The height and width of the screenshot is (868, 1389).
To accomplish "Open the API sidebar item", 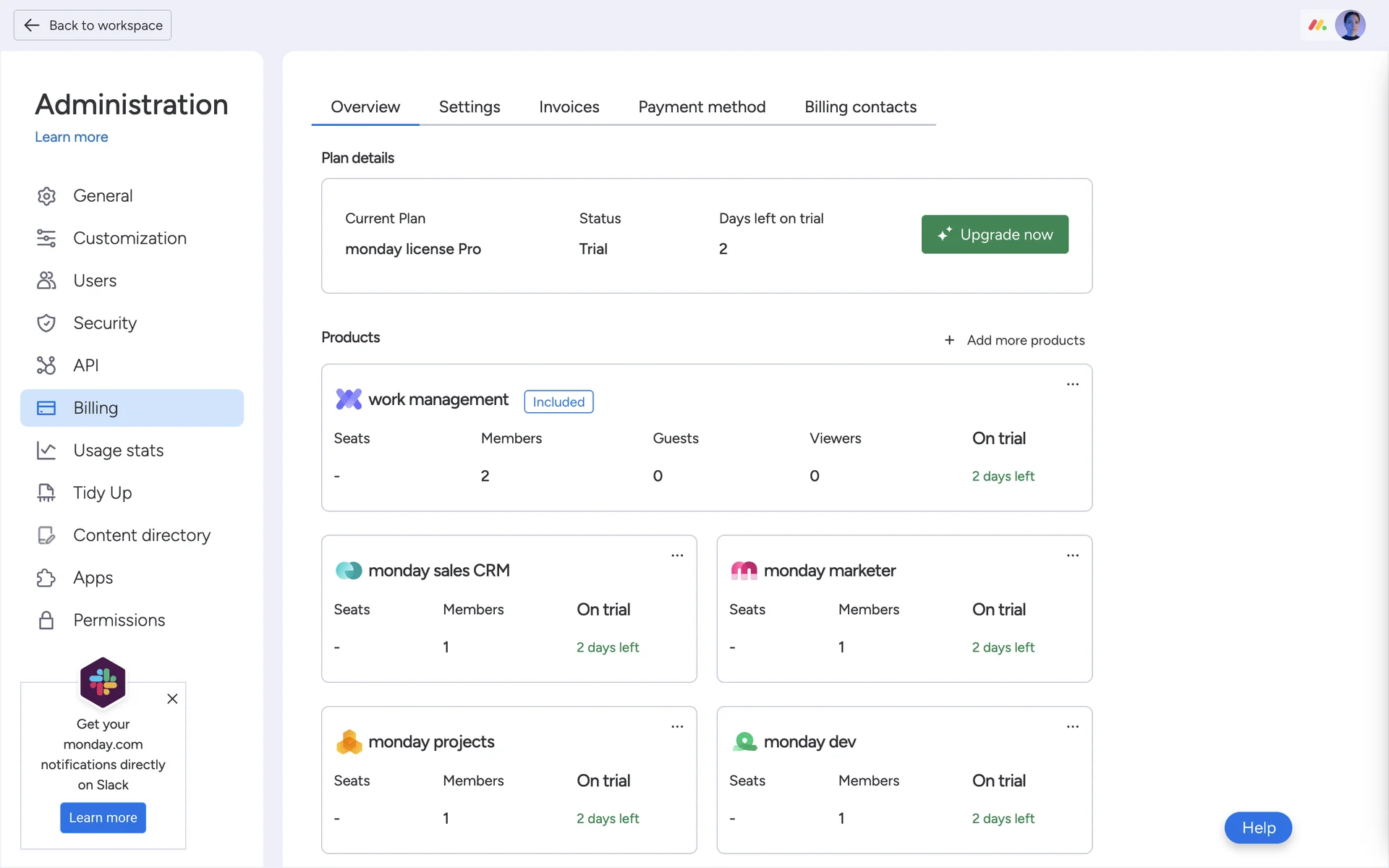I will (85, 365).
